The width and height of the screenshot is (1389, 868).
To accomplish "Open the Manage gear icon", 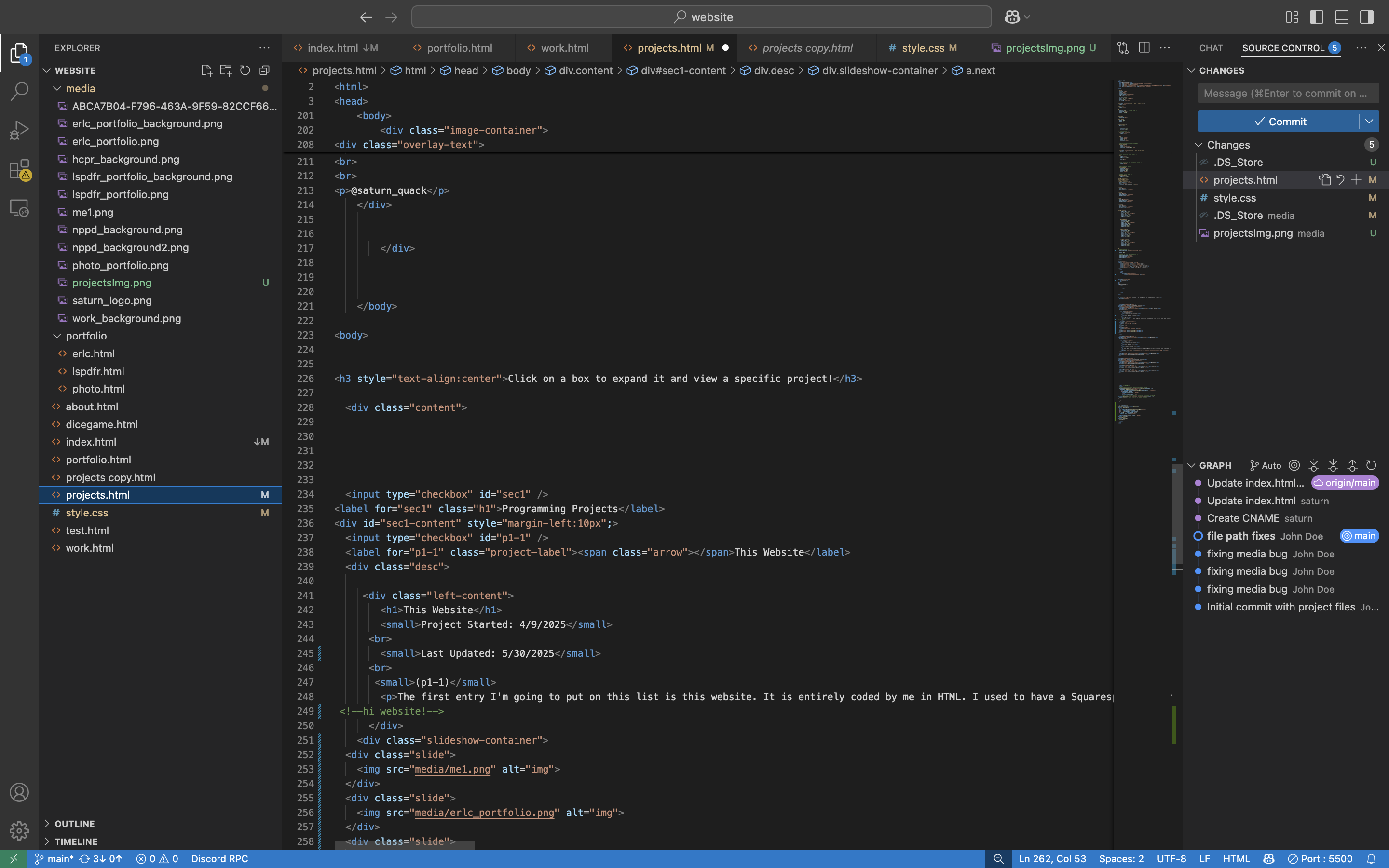I will coord(19,830).
